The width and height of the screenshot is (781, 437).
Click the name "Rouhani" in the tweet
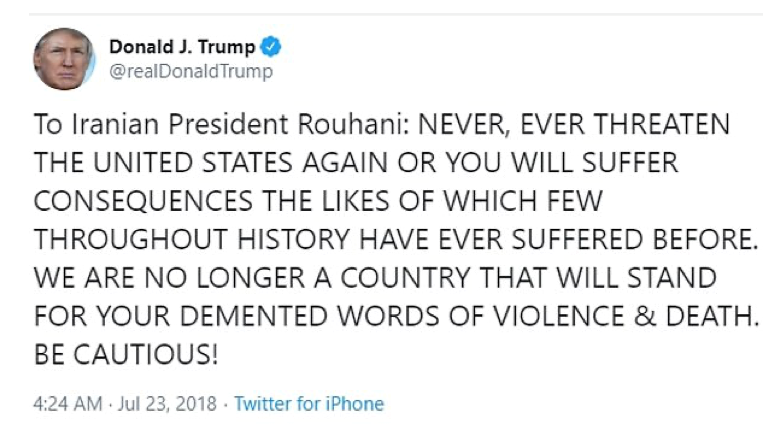pos(343,126)
